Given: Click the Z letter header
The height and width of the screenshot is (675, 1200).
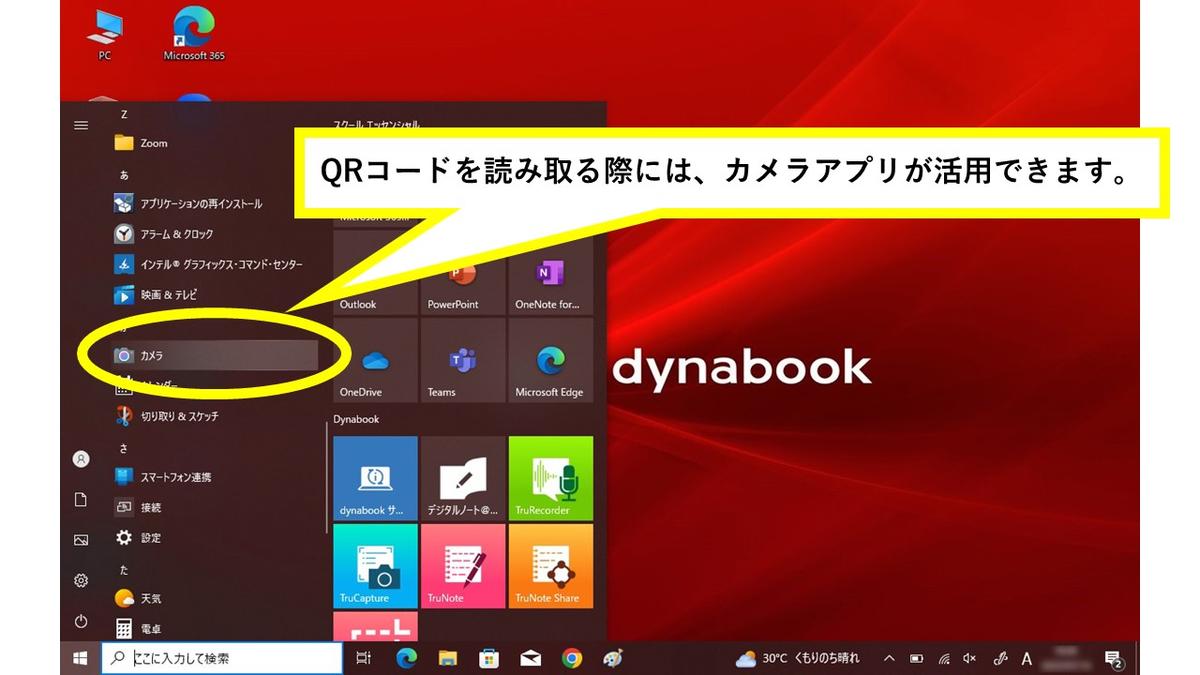Looking at the screenshot, I should (x=123, y=115).
